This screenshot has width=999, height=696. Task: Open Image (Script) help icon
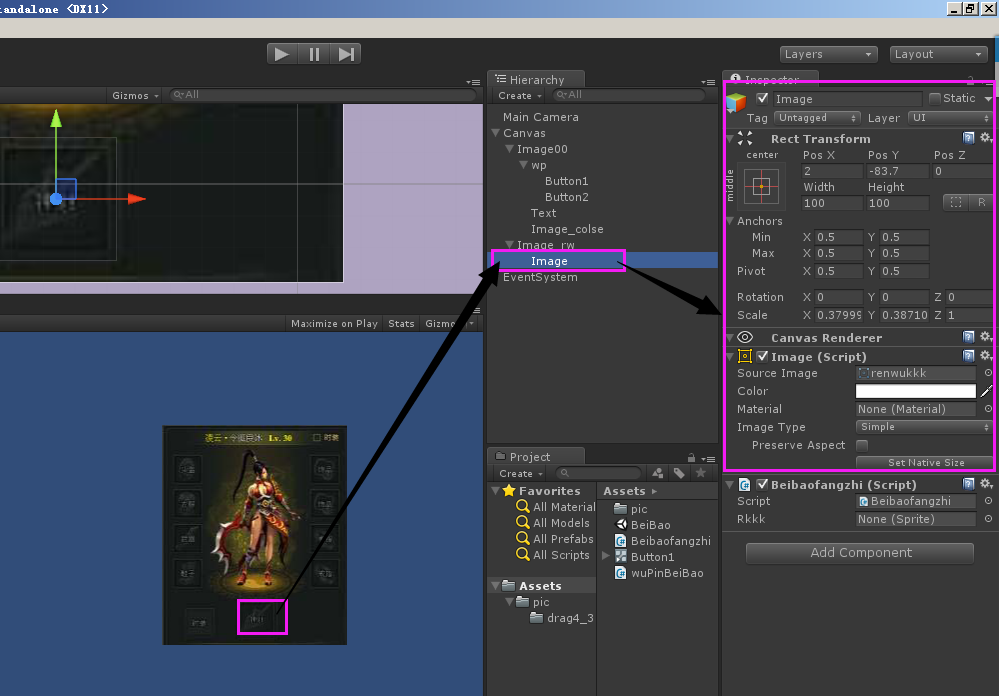click(x=968, y=356)
